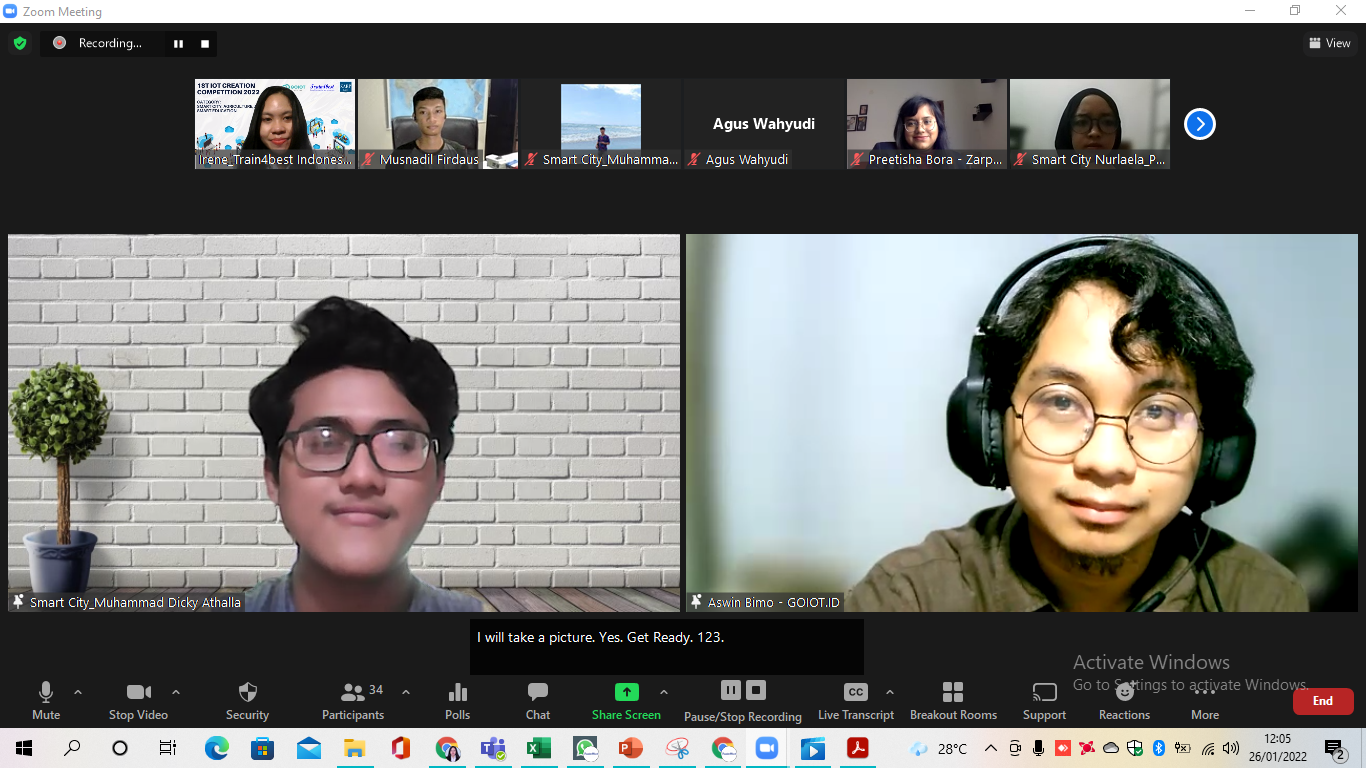The height and width of the screenshot is (768, 1366).
Task: Show hidden system tray icons
Action: [x=991, y=748]
